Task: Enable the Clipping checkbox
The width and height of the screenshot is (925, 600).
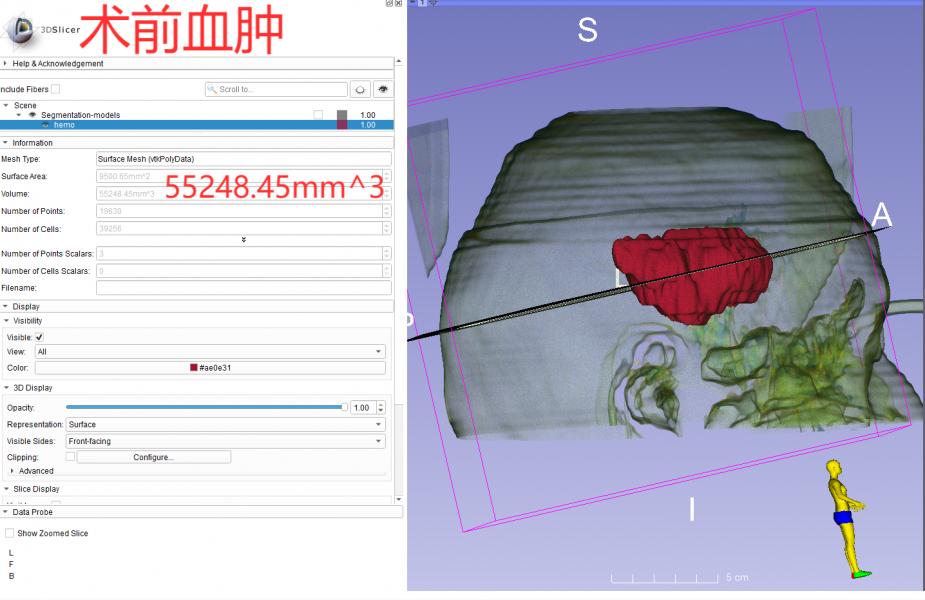Action: pos(70,457)
